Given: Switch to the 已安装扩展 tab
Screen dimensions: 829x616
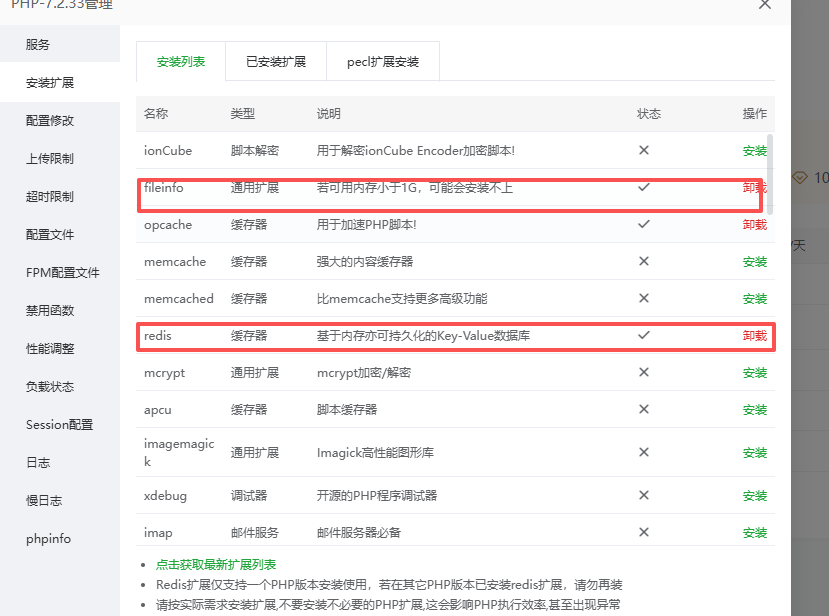Looking at the screenshot, I should point(276,61).
